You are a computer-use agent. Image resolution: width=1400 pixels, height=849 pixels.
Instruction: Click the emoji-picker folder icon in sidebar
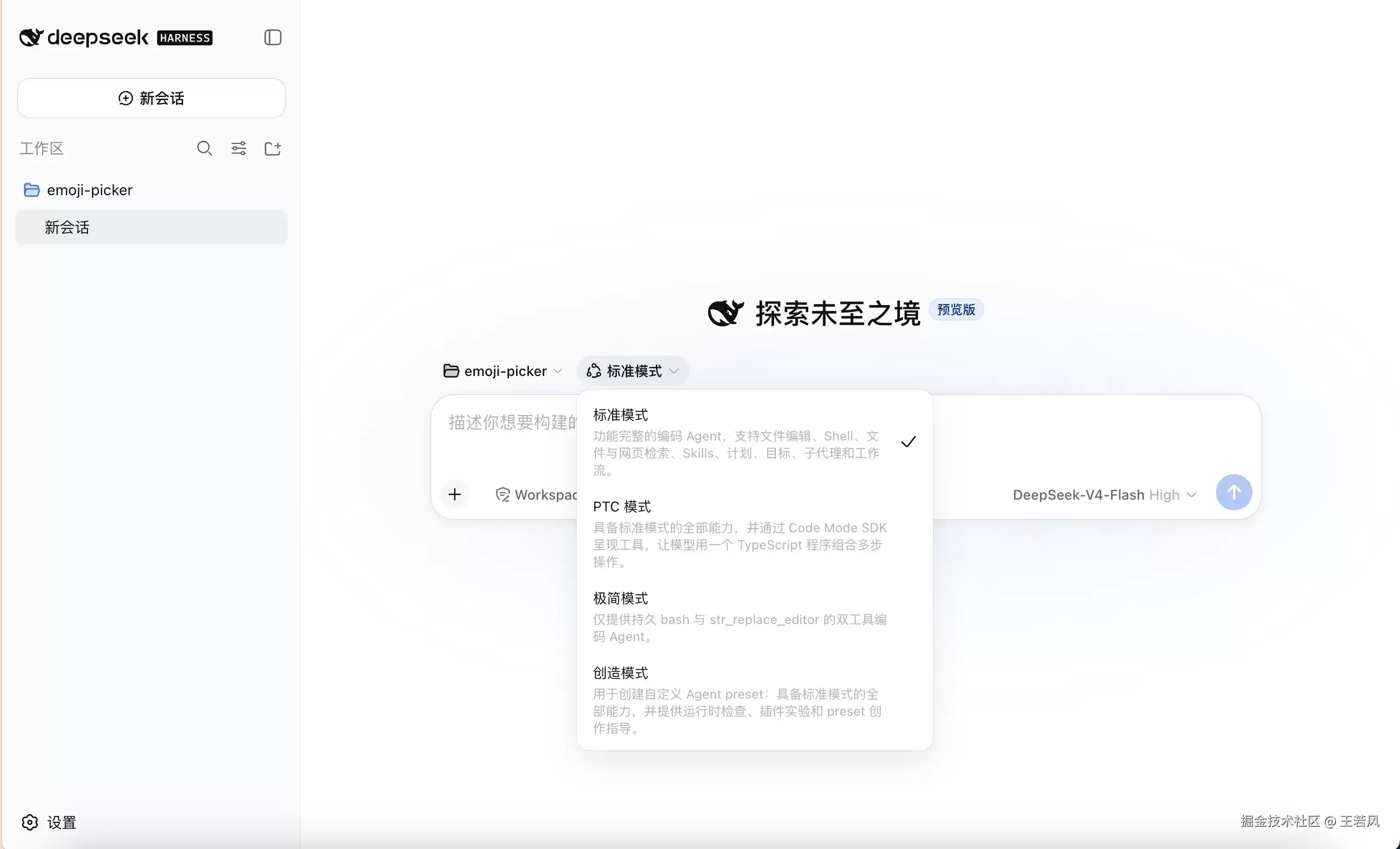point(32,190)
